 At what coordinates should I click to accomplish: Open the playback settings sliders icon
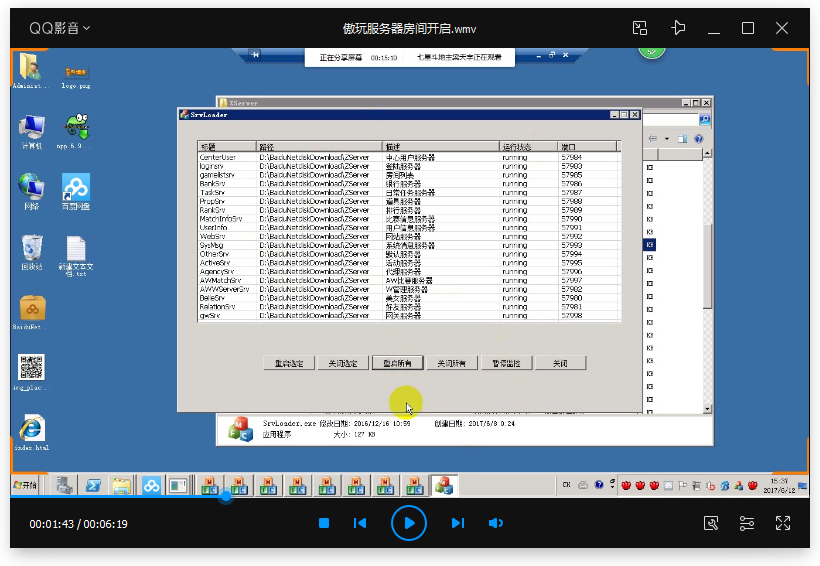coord(747,523)
